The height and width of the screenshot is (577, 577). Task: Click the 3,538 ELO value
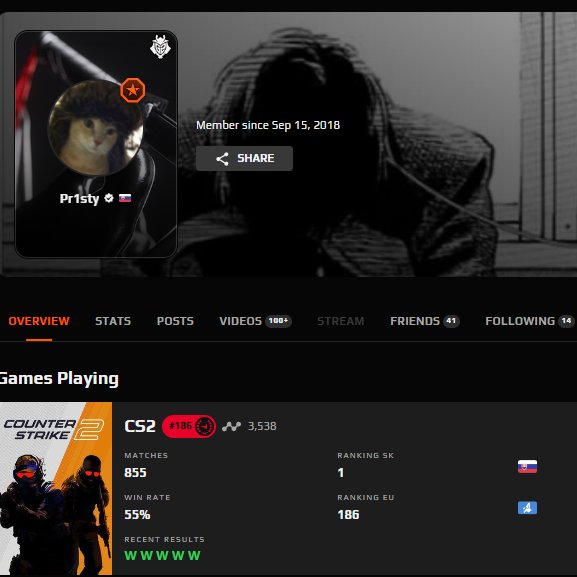pyautogui.click(x=262, y=426)
